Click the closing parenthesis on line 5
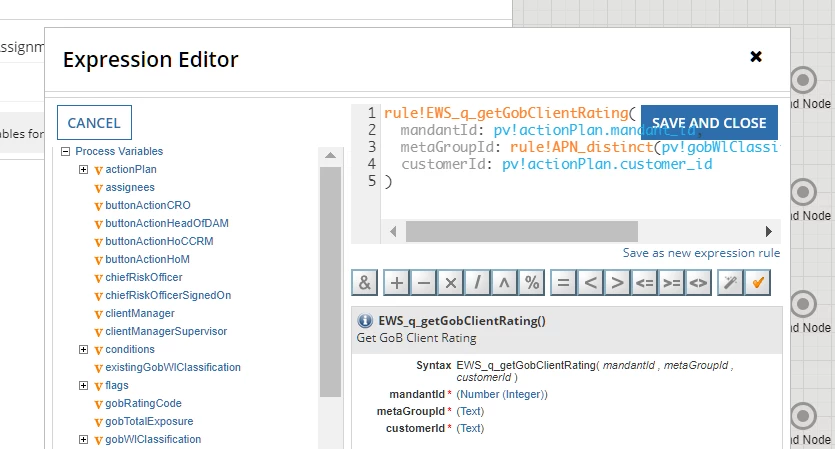The height and width of the screenshot is (449, 835). click(x=388, y=181)
